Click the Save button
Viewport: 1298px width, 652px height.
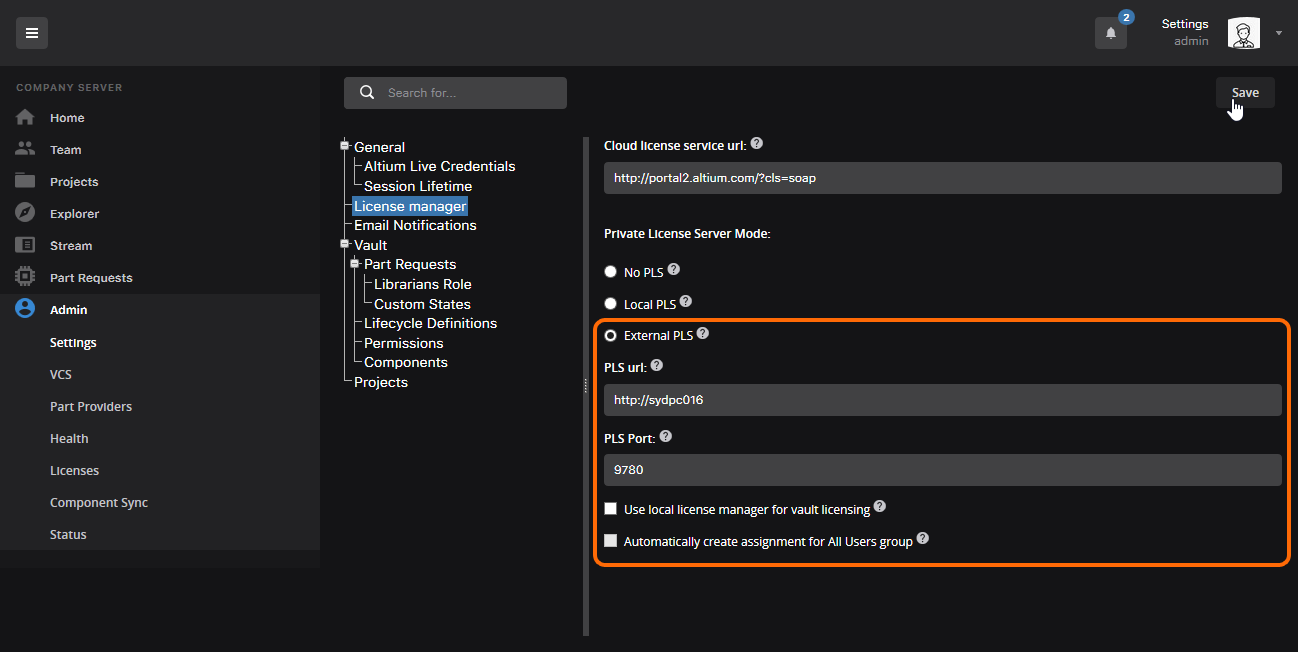pos(1245,92)
